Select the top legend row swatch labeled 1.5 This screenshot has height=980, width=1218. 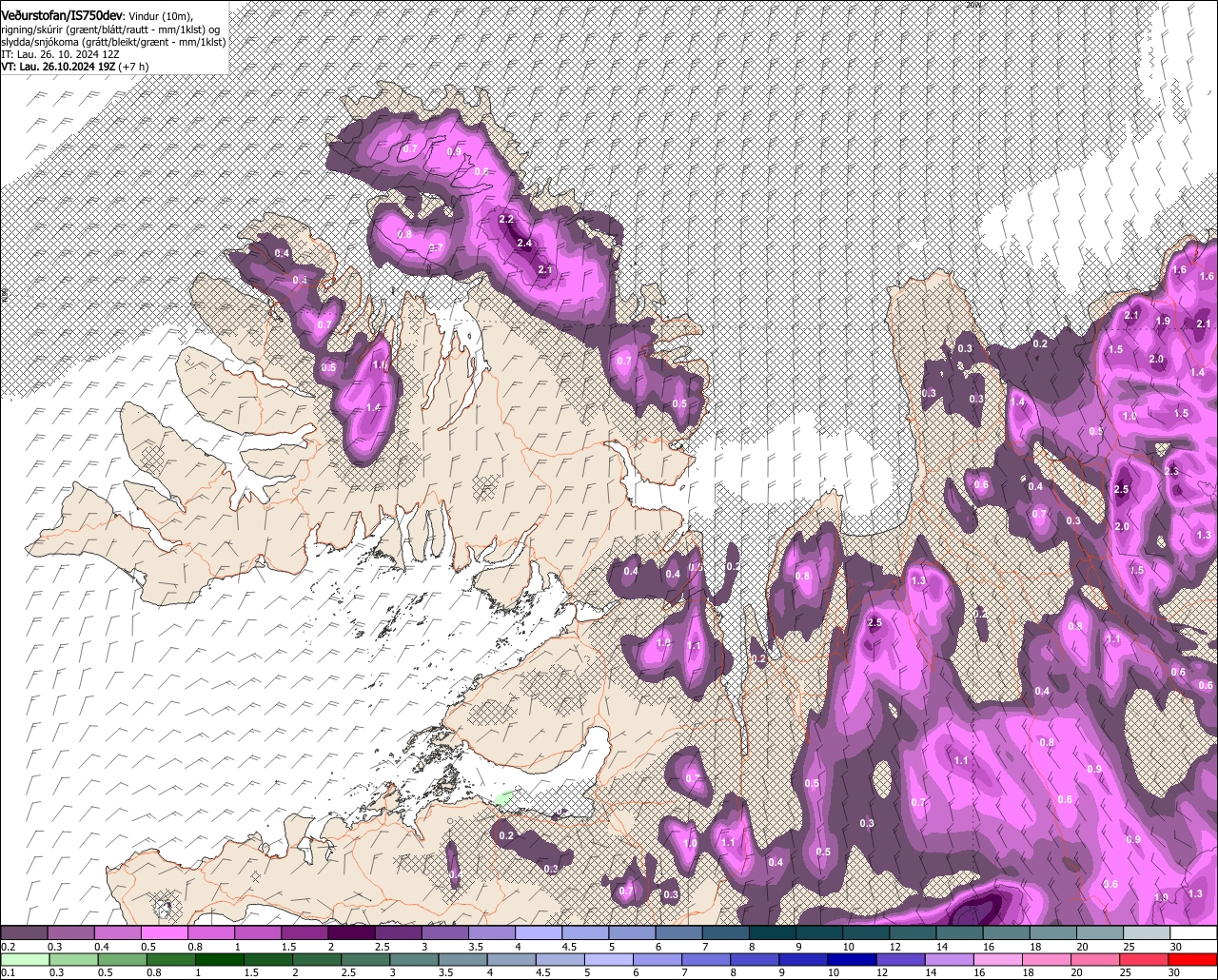coord(304,932)
